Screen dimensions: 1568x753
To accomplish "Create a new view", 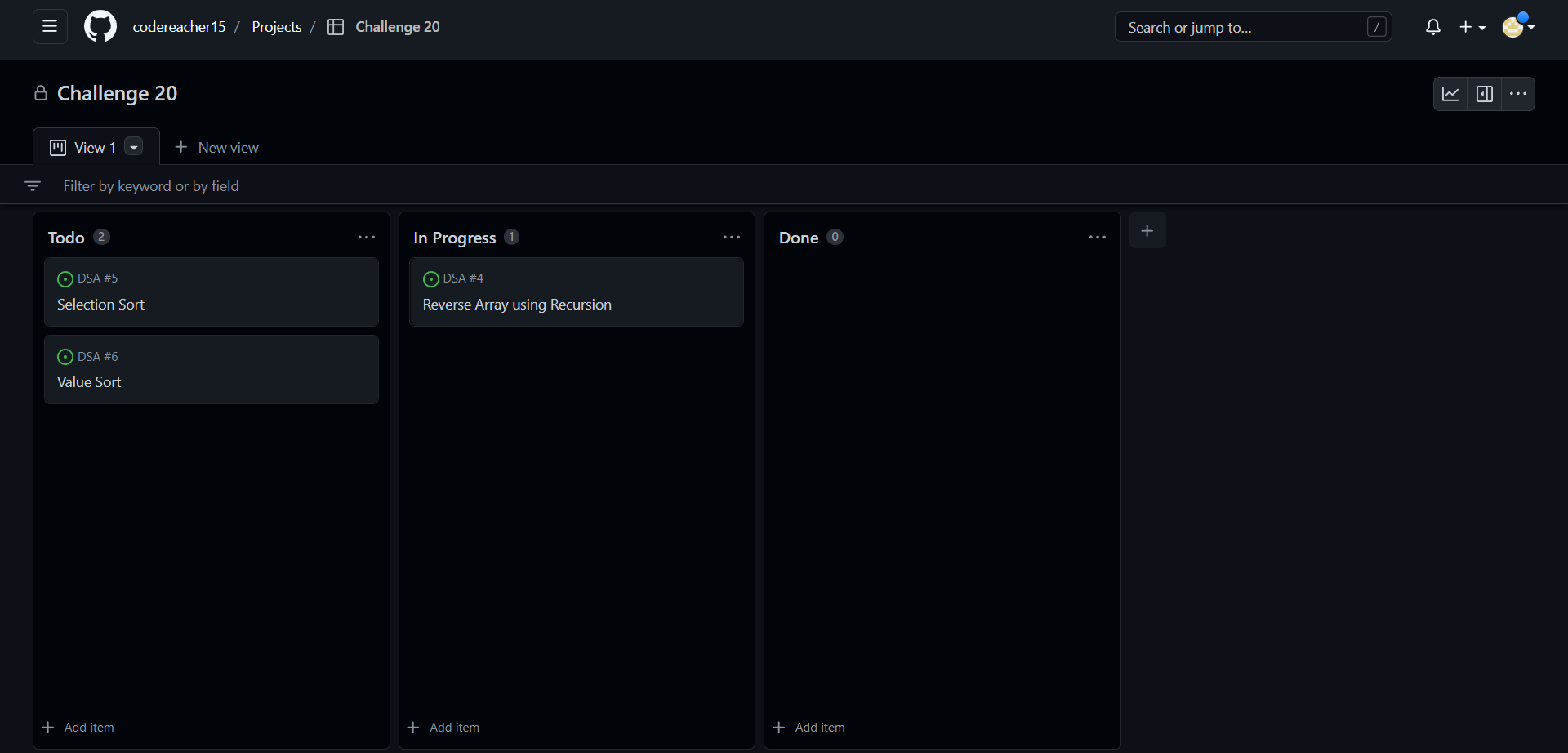I will coord(216,147).
